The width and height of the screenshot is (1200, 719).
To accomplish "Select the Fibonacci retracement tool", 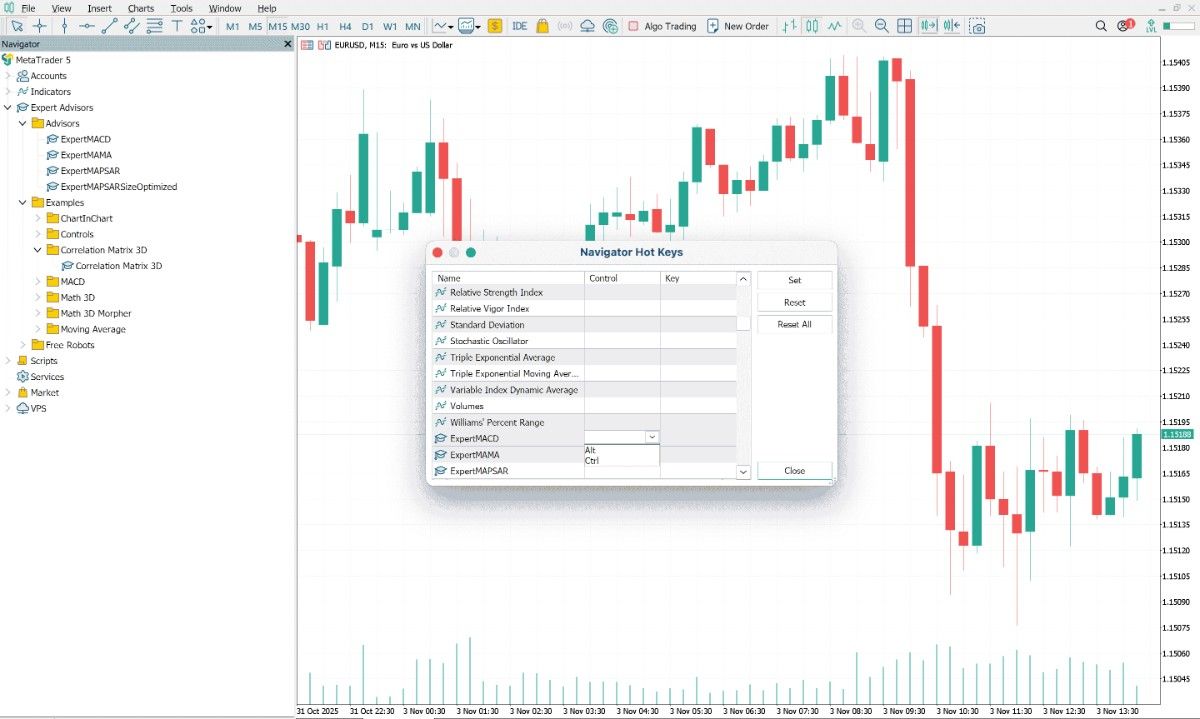I will tap(155, 26).
